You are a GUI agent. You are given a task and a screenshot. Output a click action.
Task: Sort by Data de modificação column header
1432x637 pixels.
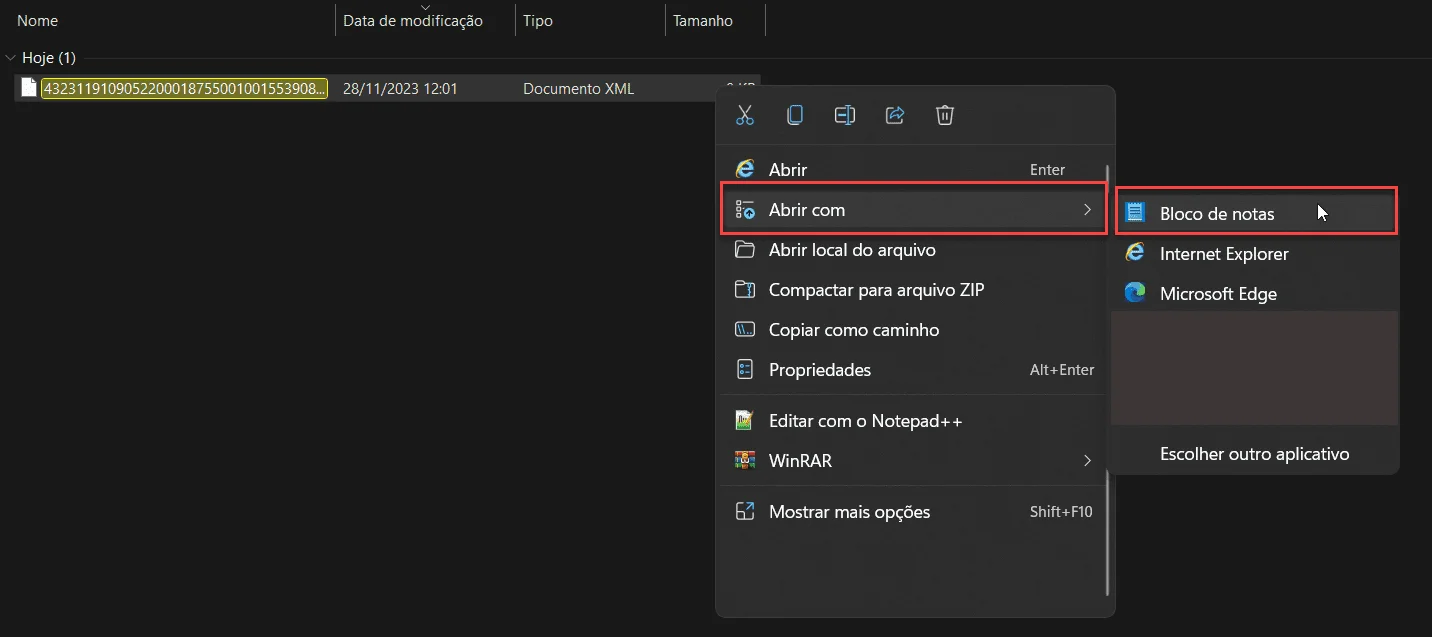point(412,21)
